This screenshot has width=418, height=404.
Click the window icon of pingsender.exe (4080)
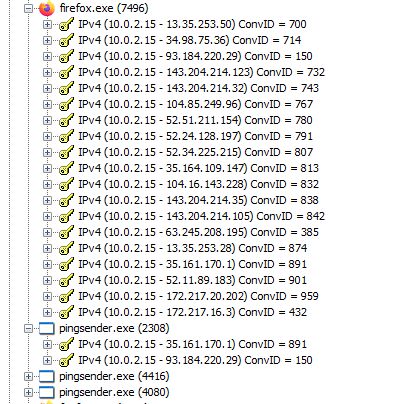click(x=47, y=392)
